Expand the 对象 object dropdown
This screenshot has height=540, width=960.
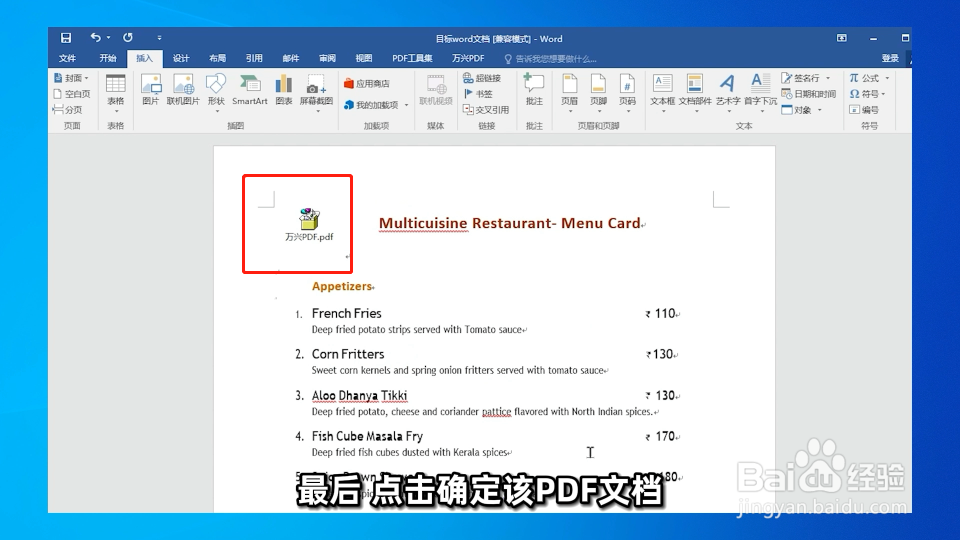point(820,110)
